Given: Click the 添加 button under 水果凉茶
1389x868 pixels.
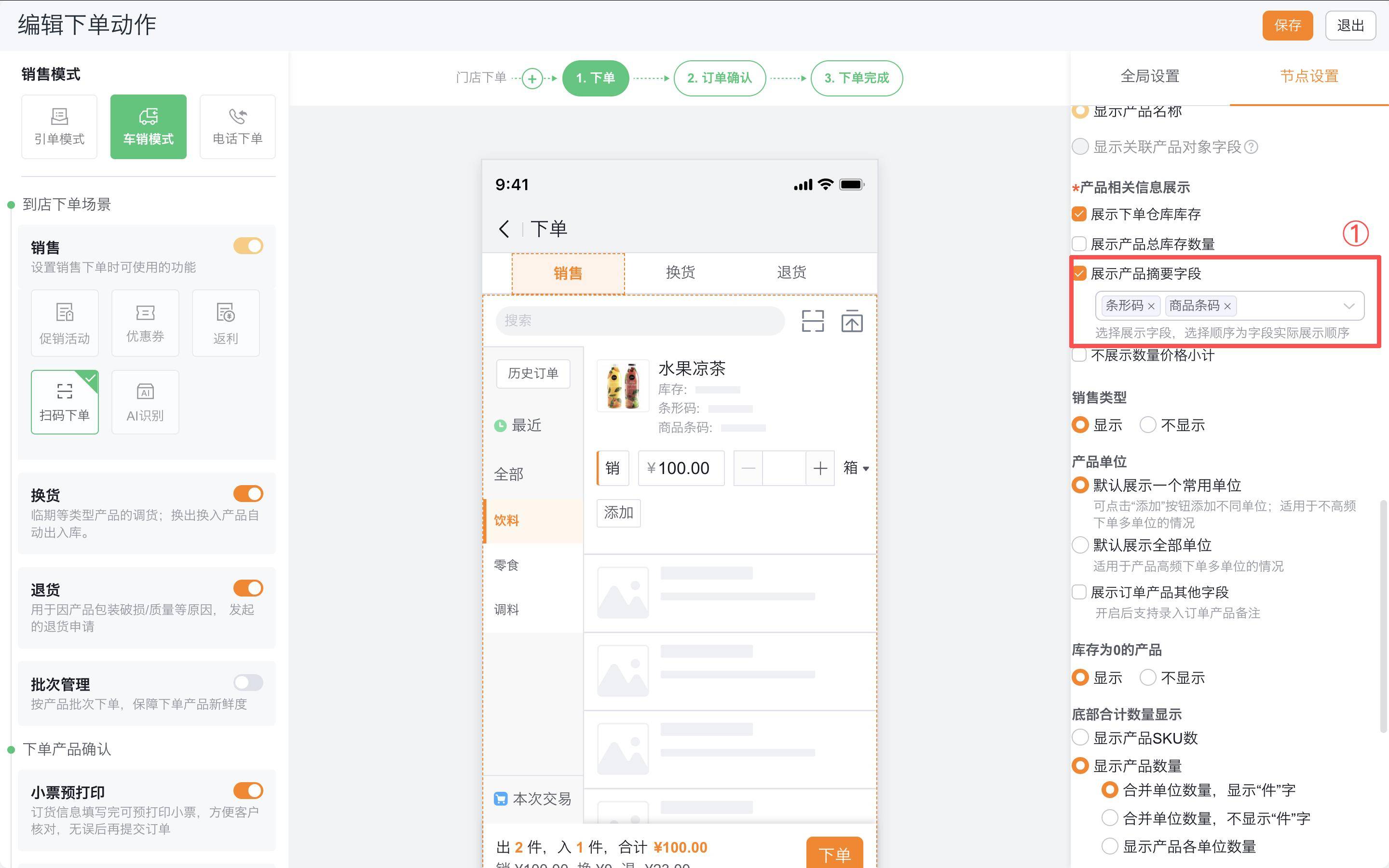Looking at the screenshot, I should 618,513.
